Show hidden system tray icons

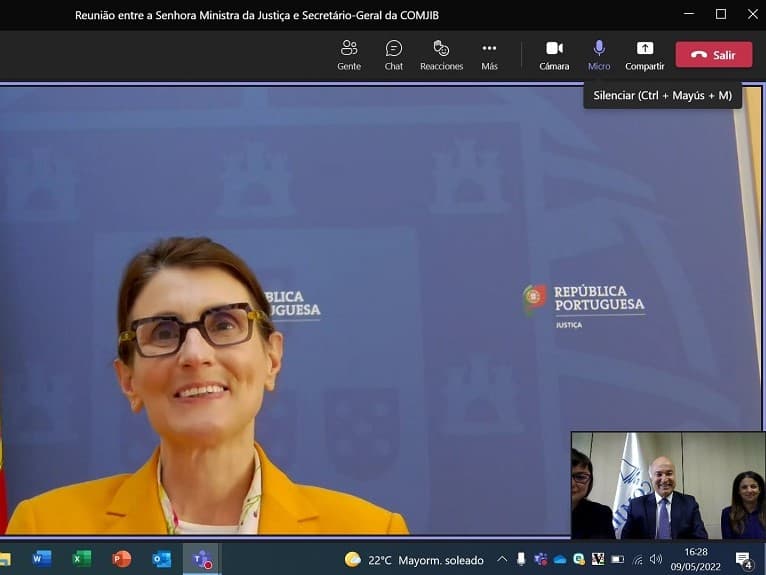point(502,559)
